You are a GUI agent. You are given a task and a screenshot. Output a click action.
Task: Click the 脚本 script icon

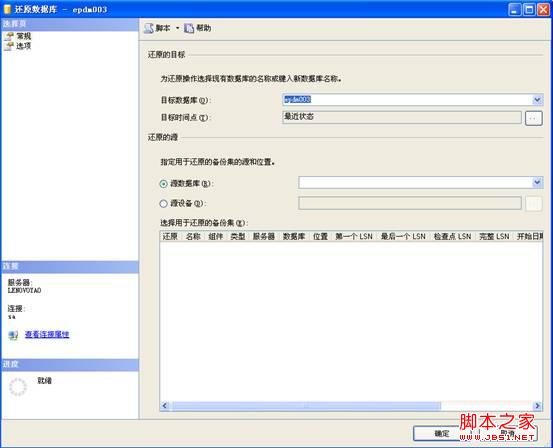pyautogui.click(x=149, y=28)
